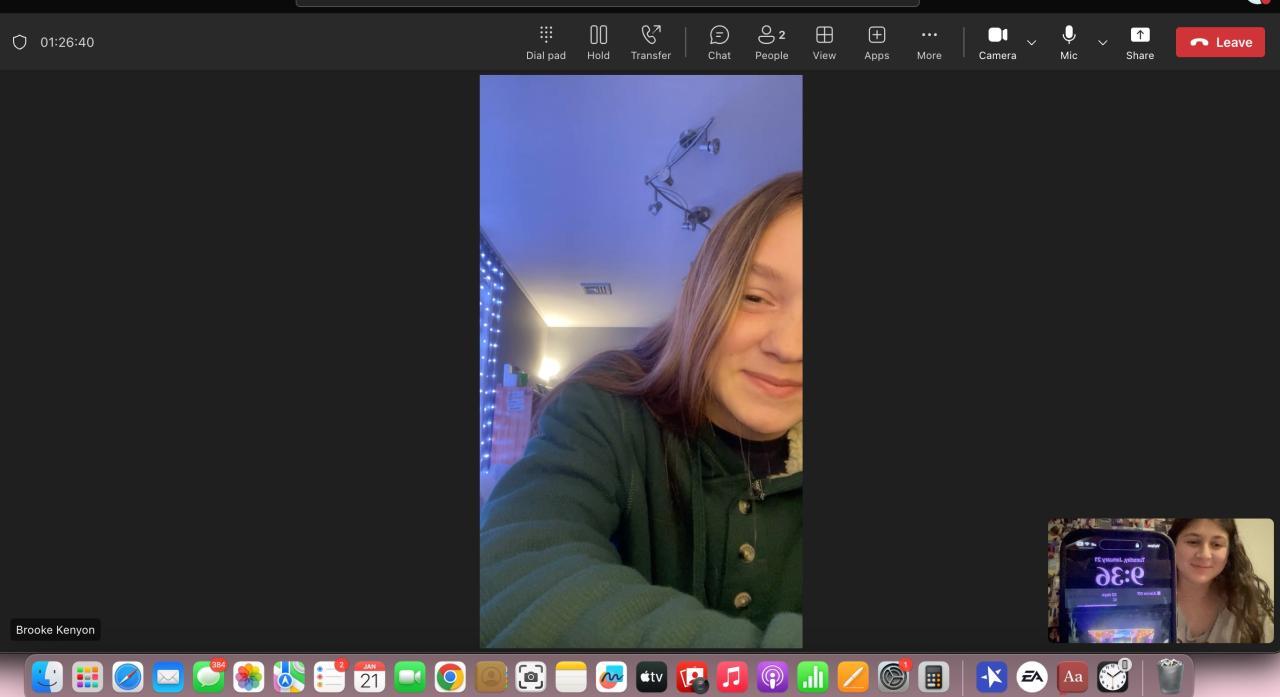Leave the call
Screen dimensions: 1280x697
click(x=1220, y=42)
